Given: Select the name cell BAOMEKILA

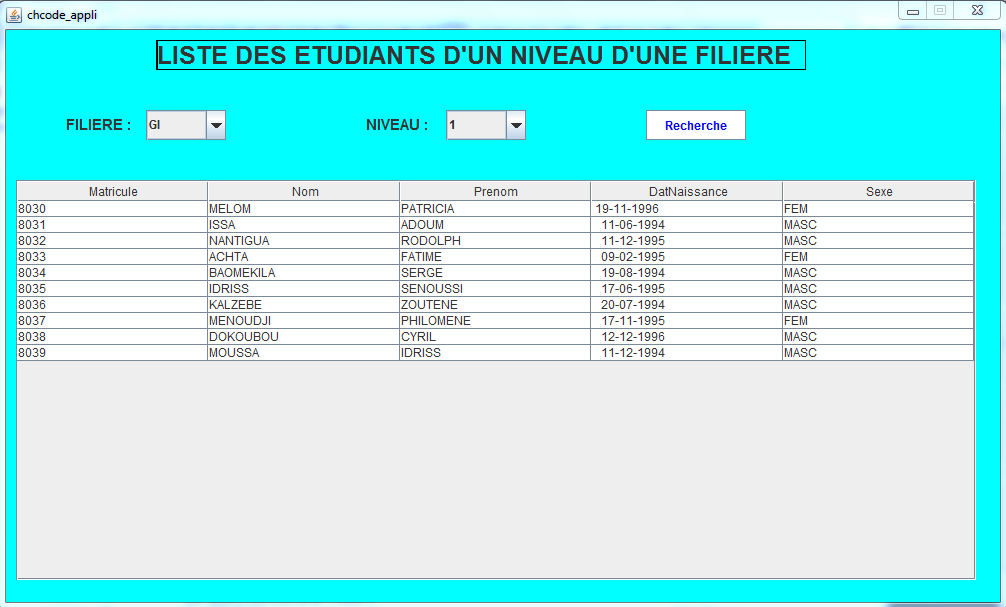Looking at the screenshot, I should tap(303, 273).
